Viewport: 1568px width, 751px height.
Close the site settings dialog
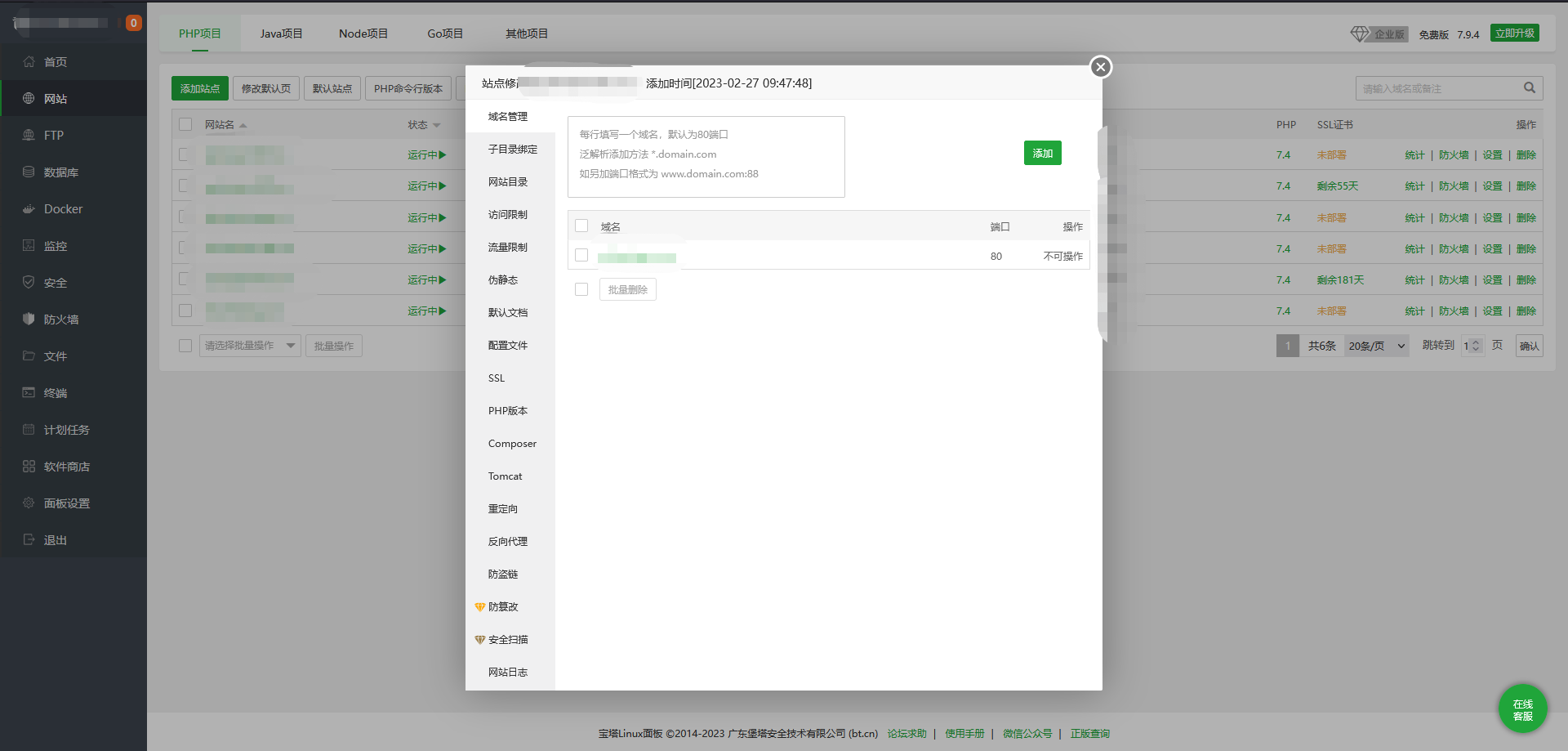click(1100, 67)
